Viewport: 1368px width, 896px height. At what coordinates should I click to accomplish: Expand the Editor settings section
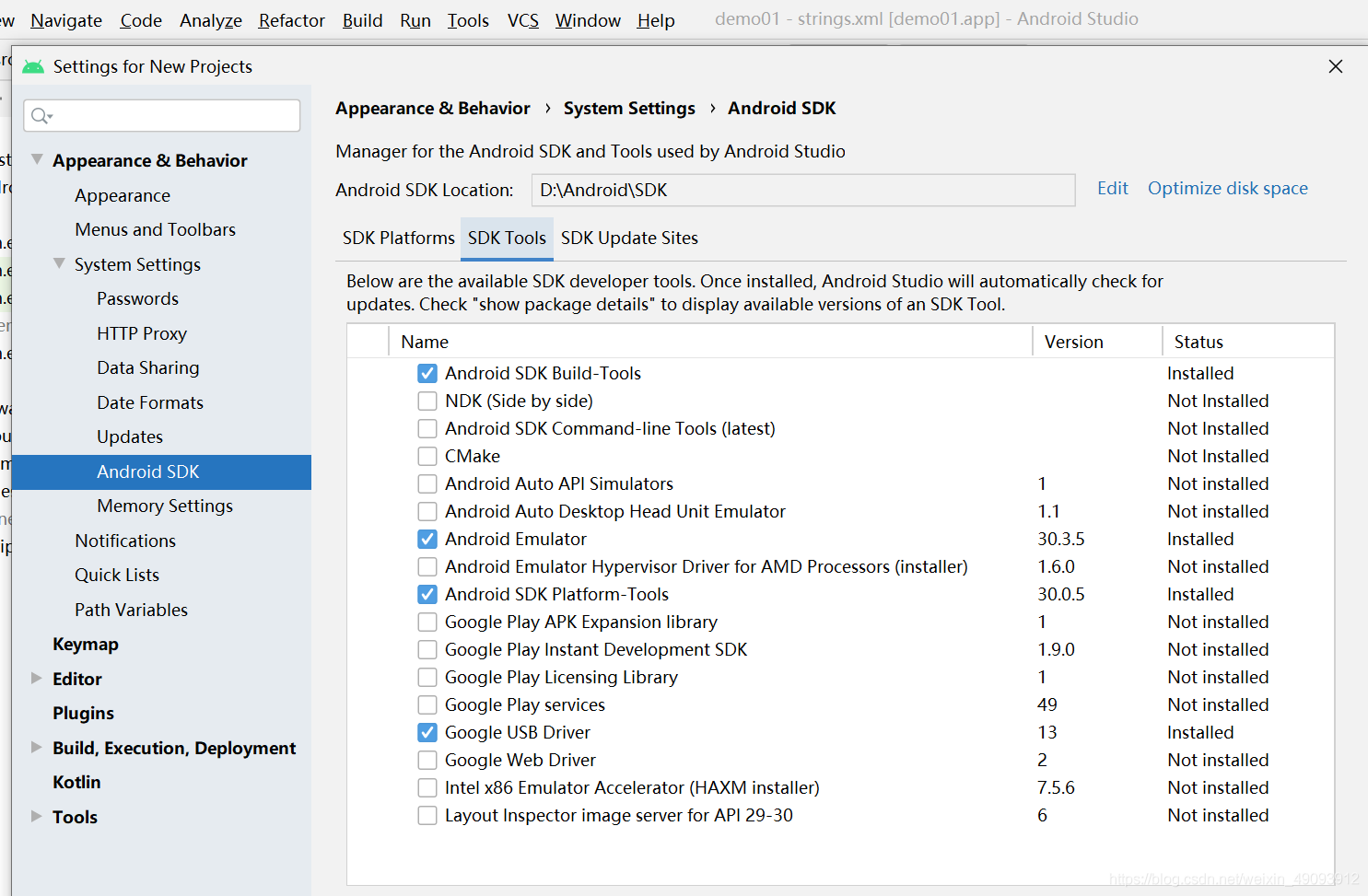37,678
